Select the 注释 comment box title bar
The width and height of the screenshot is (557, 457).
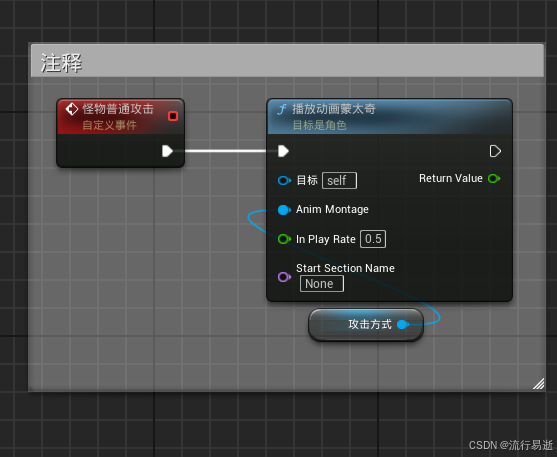[287, 61]
